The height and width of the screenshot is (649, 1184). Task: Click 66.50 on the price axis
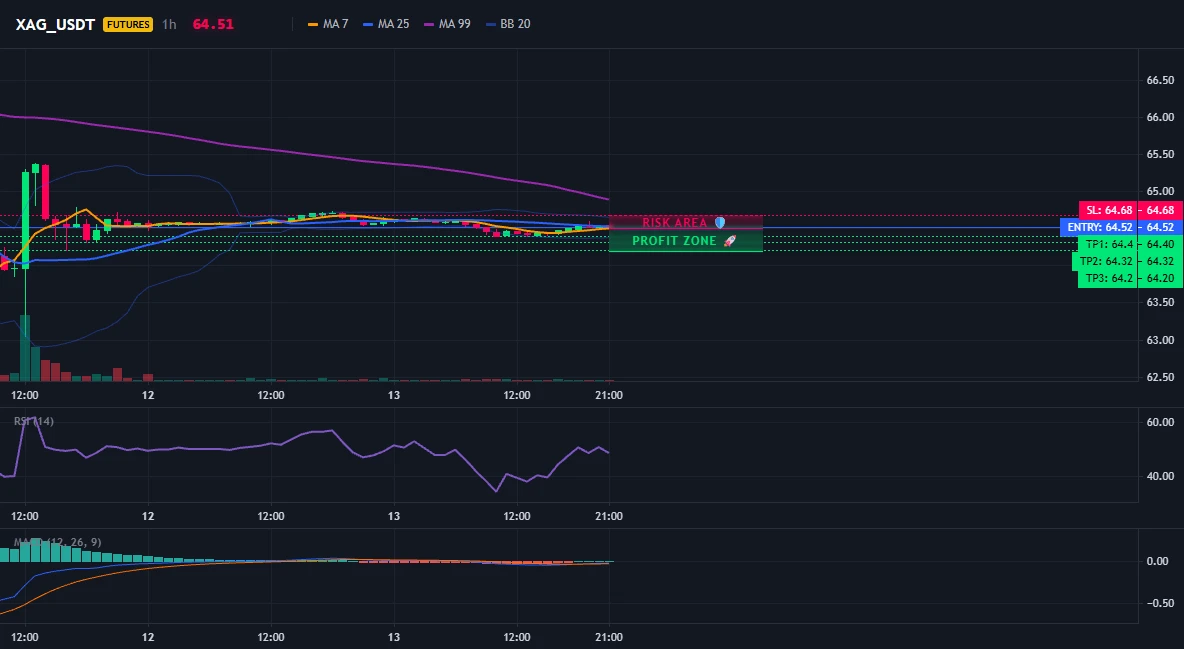click(1160, 80)
